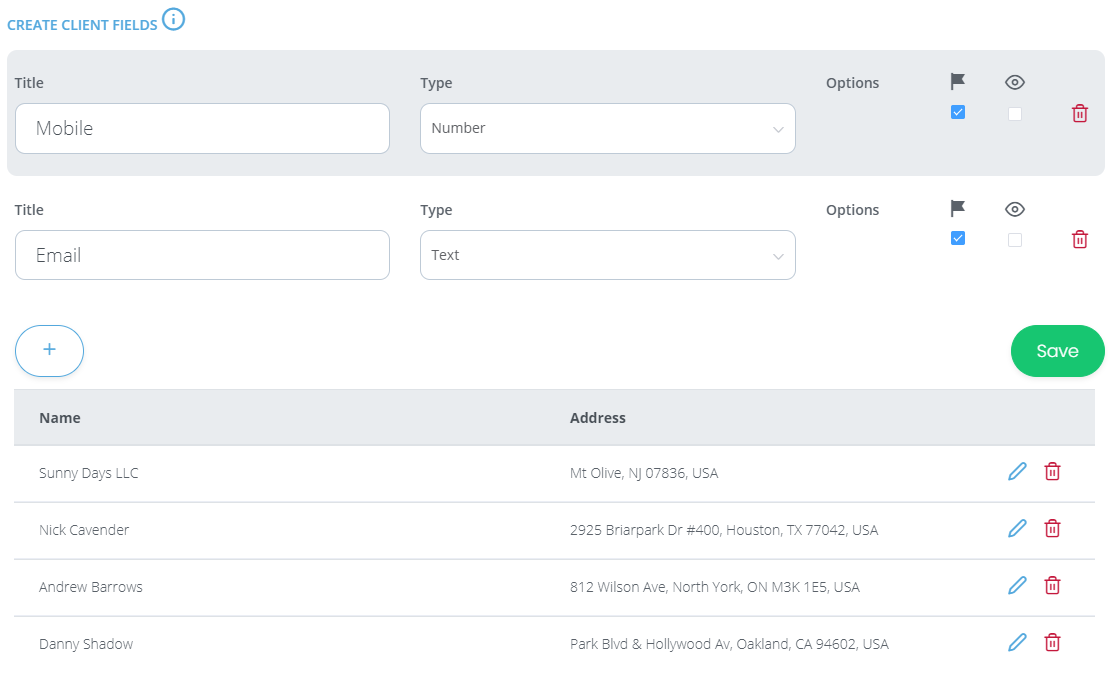The image size is (1113, 678).
Task: Click the Park Blvd & Hollywood Av address
Action: 729,644
